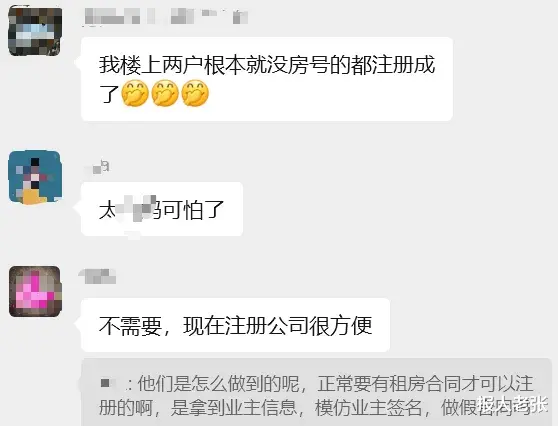Image resolution: width=558 pixels, height=426 pixels.
Task: Select the 太…可怕了 message bubble
Action: [162, 209]
